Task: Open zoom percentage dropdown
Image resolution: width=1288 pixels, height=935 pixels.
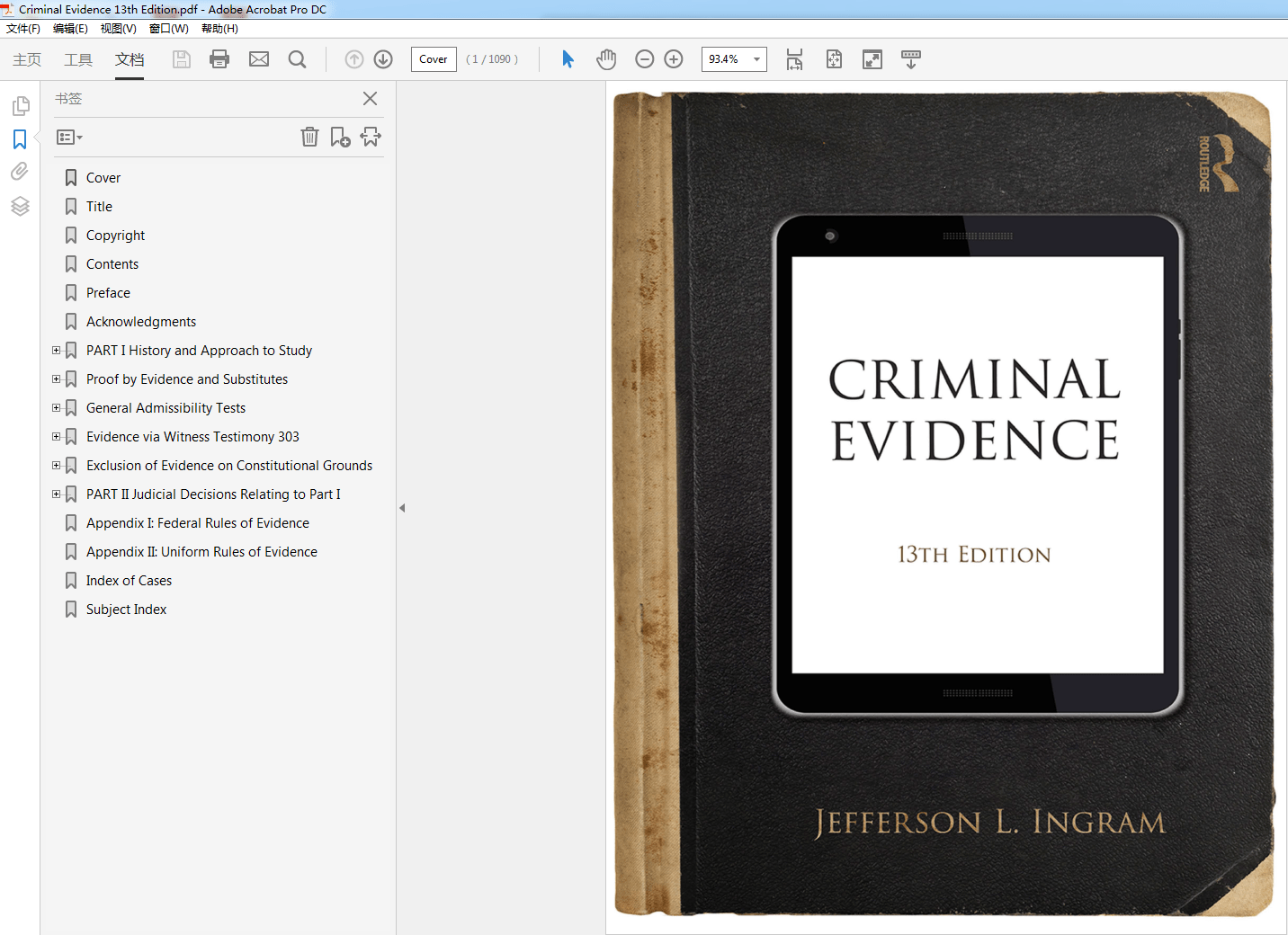Action: (x=756, y=59)
